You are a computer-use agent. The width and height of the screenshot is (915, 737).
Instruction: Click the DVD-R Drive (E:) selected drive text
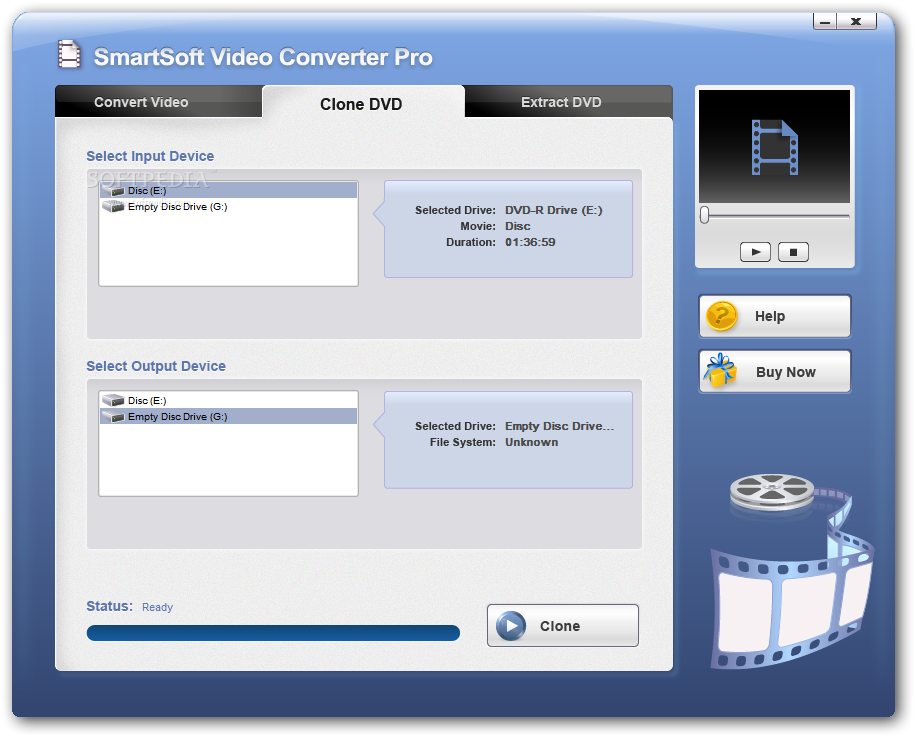(554, 210)
